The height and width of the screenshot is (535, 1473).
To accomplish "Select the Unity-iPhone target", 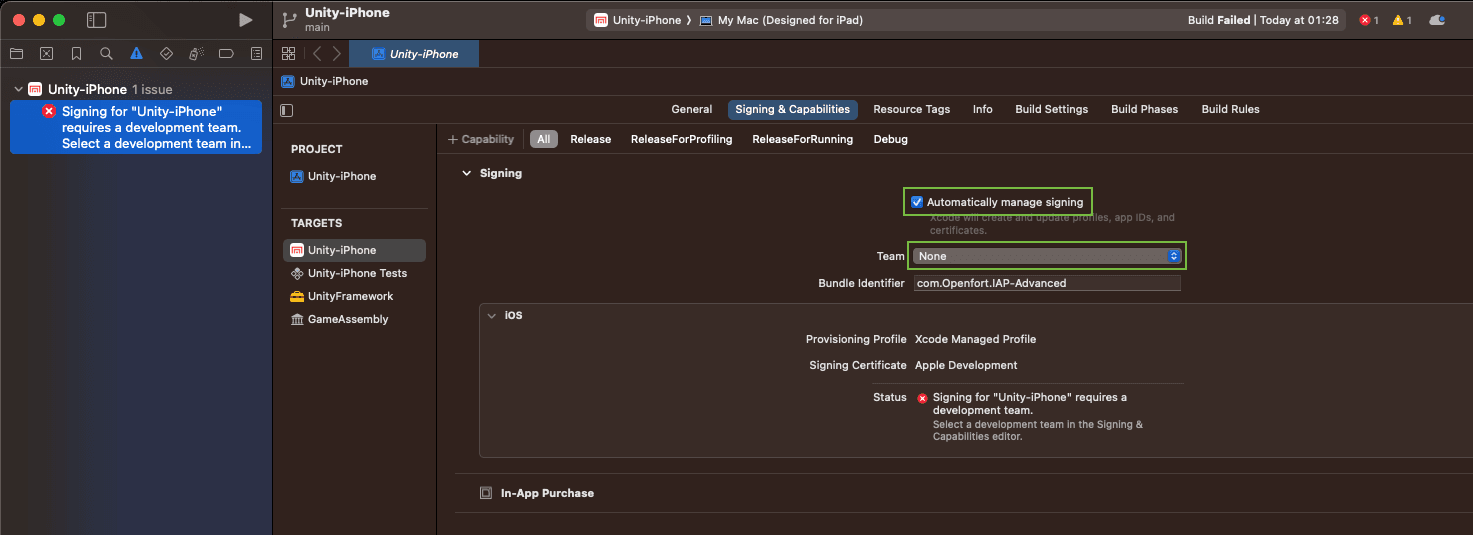I will pos(355,250).
